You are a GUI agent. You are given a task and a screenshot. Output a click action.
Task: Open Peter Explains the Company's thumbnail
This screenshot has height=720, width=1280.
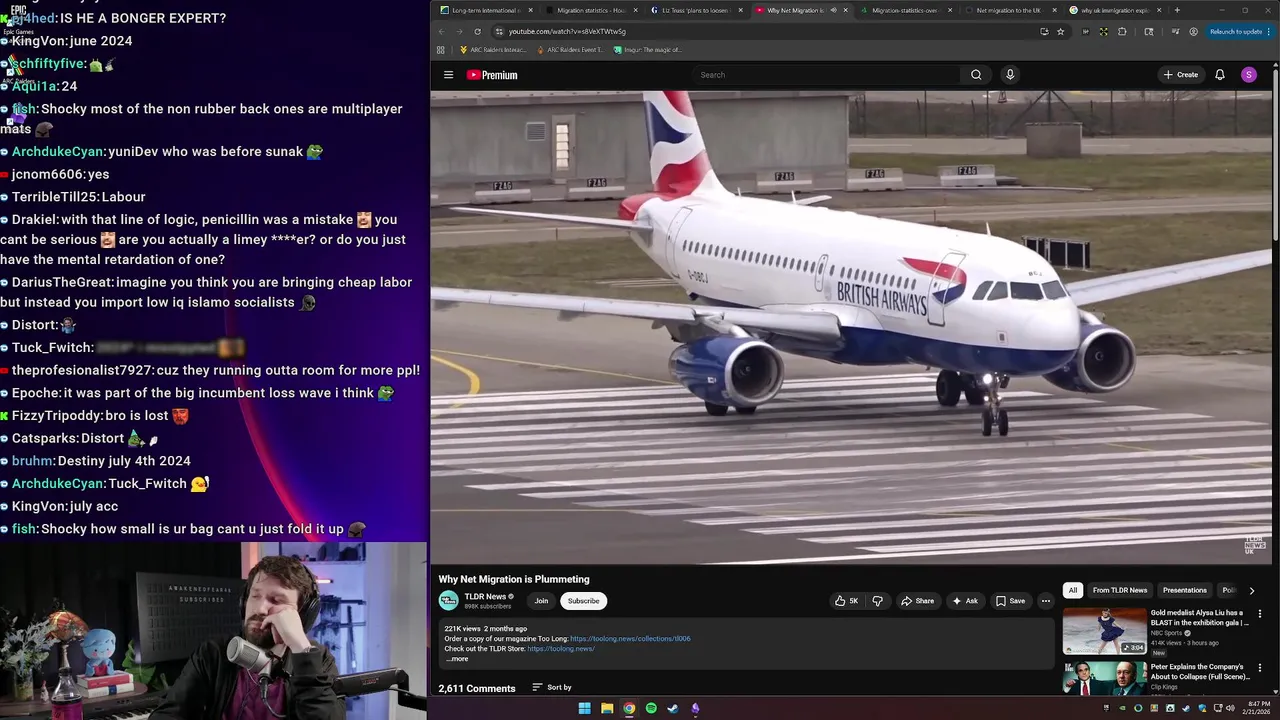[x=1105, y=678]
